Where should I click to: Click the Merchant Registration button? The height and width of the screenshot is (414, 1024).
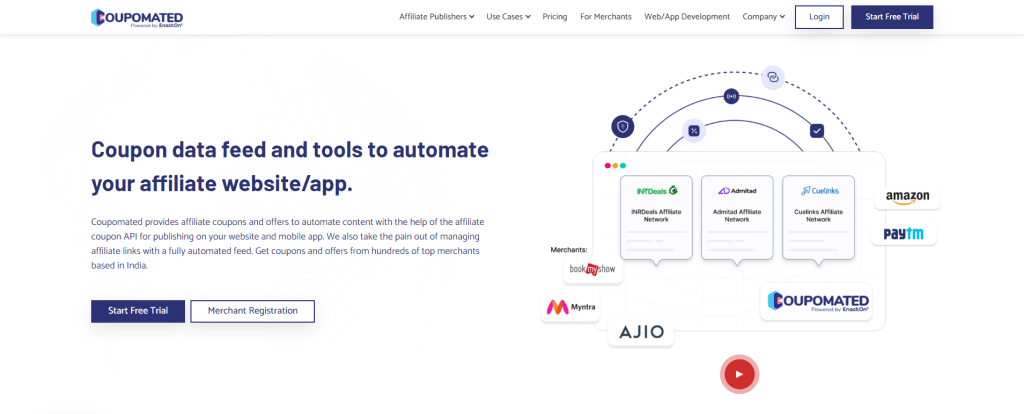tap(252, 311)
